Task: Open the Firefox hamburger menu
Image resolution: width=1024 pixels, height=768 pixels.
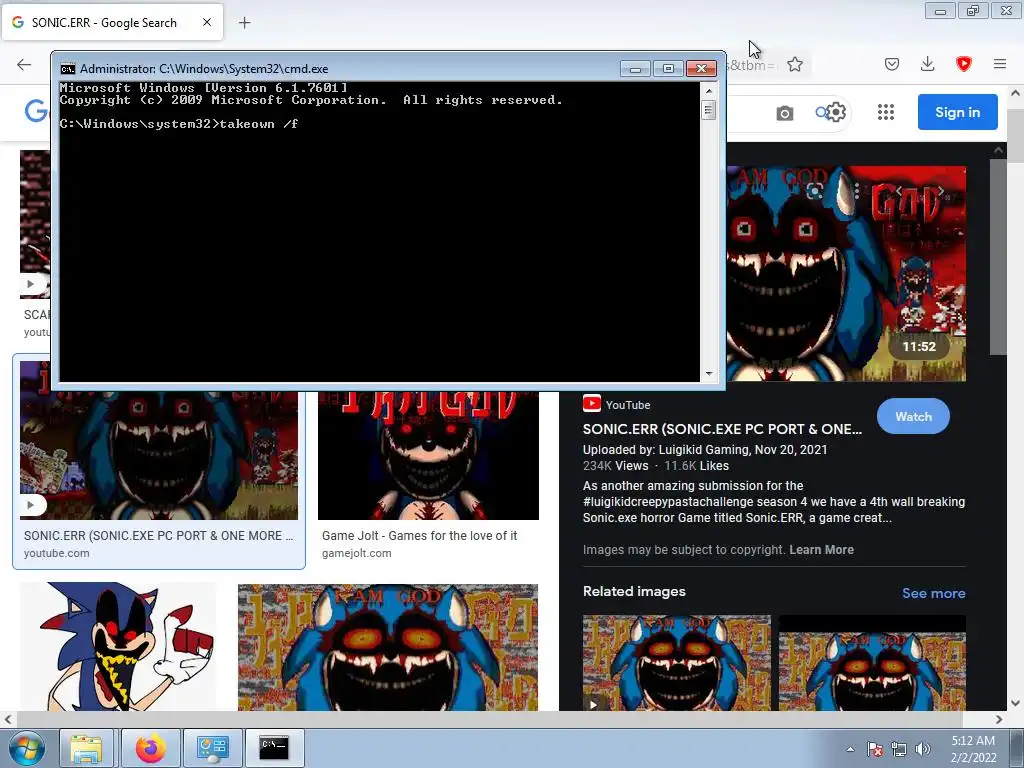Action: tap(999, 64)
